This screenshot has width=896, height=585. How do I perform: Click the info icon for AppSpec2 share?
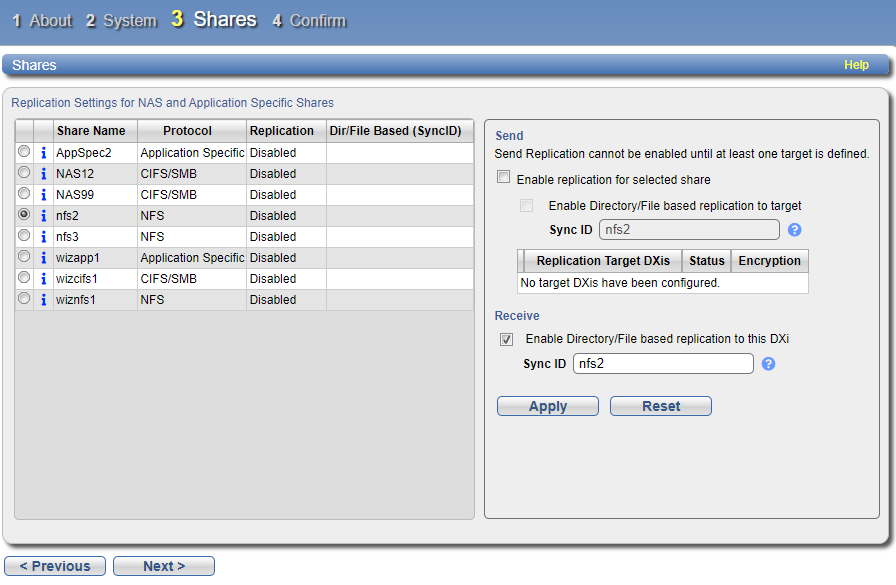44,153
